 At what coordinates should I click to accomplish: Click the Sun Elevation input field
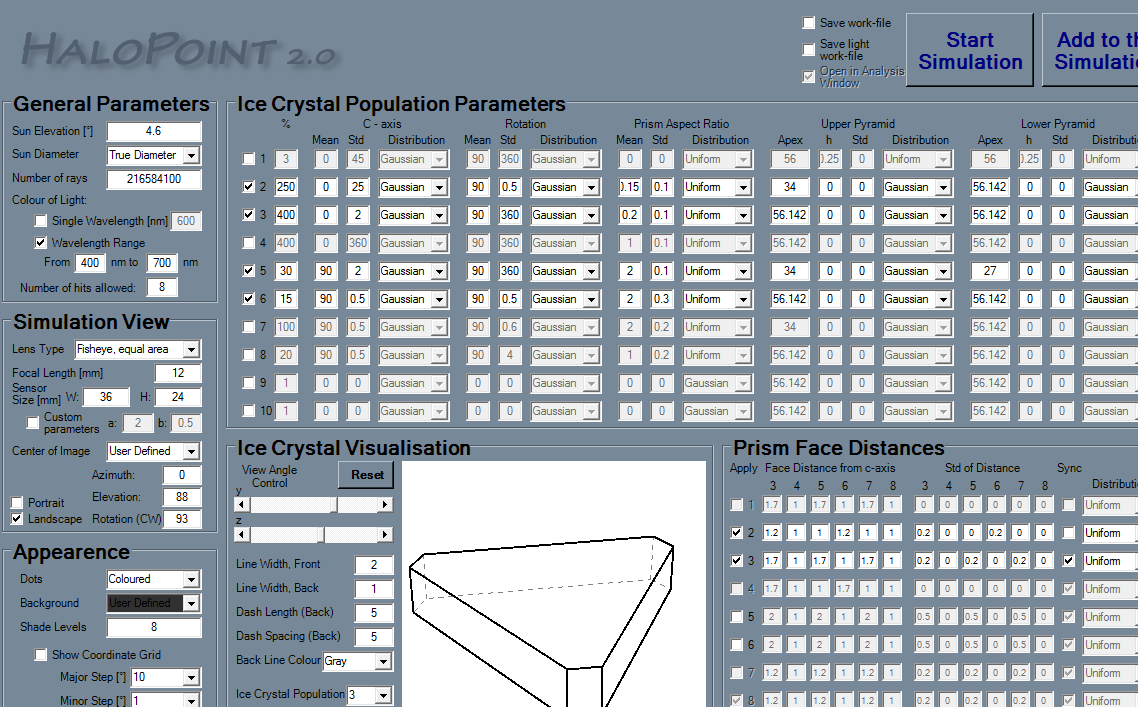click(154, 131)
